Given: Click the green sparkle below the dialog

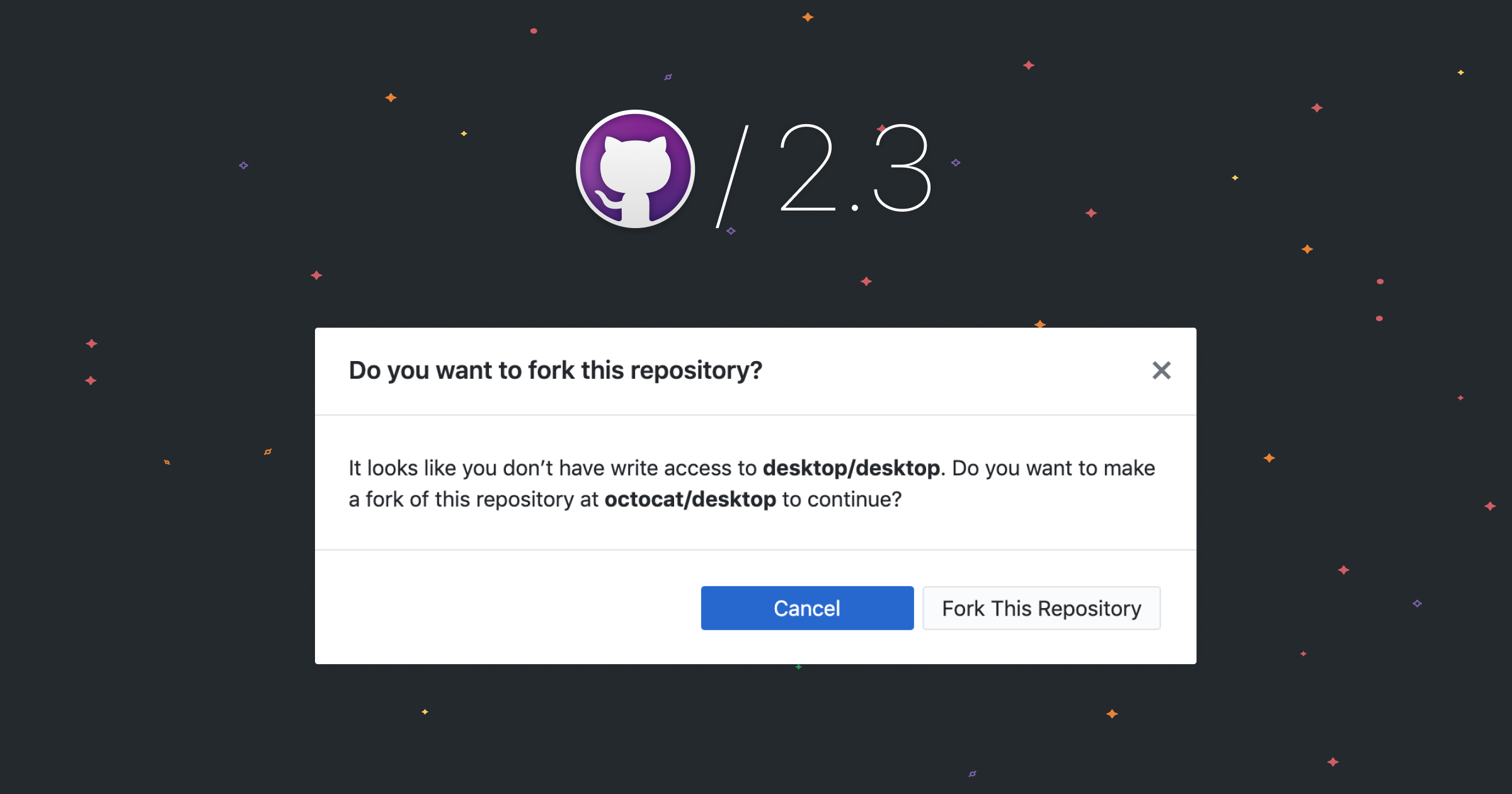Looking at the screenshot, I should (x=799, y=667).
